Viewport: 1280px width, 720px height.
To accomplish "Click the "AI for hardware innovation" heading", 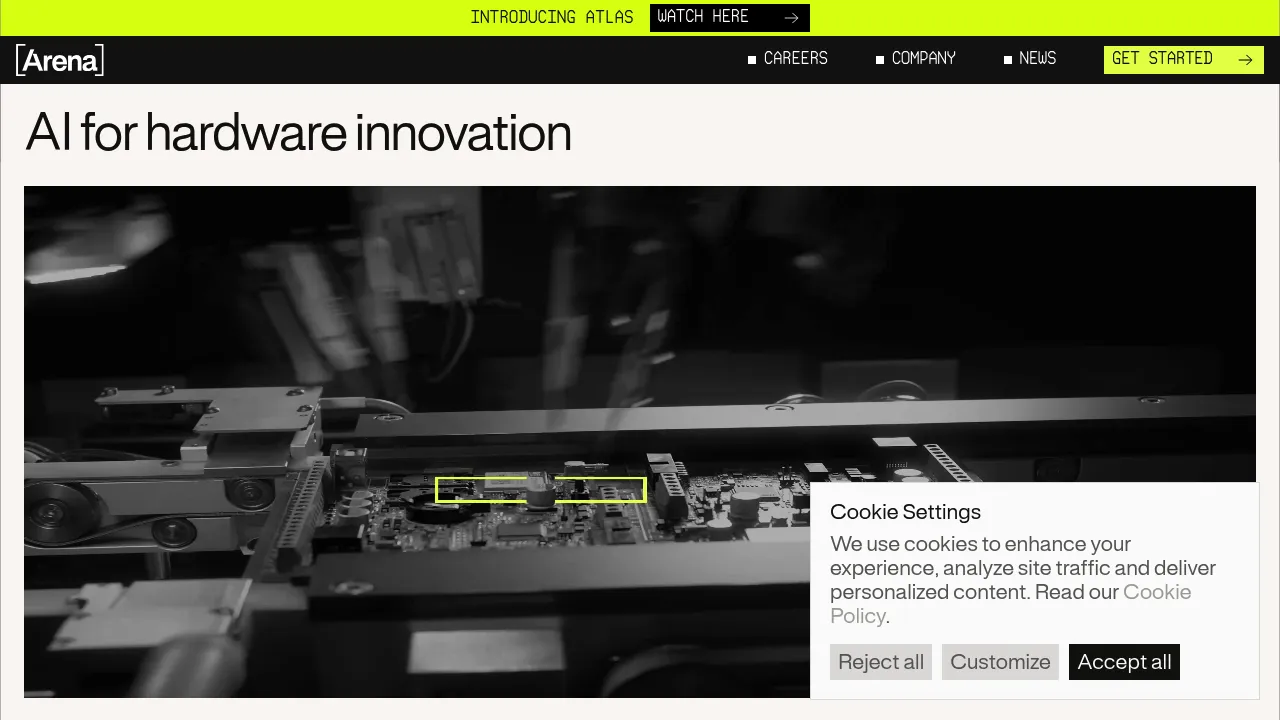I will click(x=299, y=132).
